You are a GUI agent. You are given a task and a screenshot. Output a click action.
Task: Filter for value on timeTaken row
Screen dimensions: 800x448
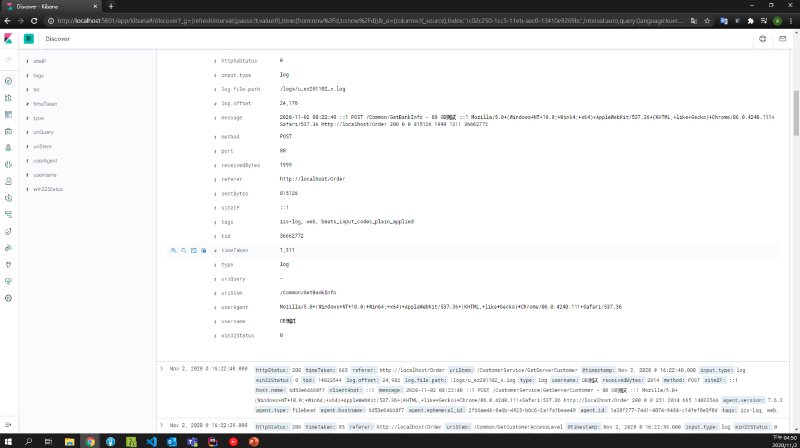(x=172, y=250)
